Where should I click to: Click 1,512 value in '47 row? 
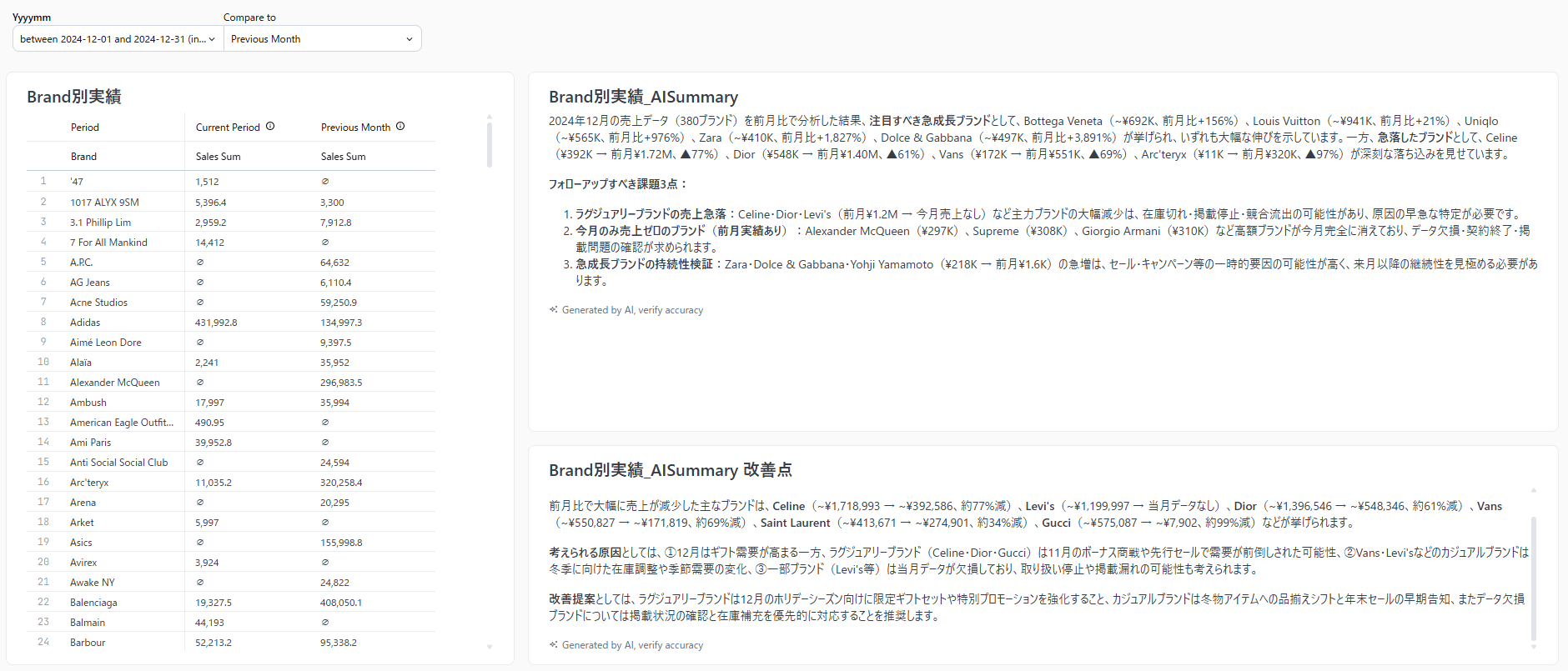207,182
